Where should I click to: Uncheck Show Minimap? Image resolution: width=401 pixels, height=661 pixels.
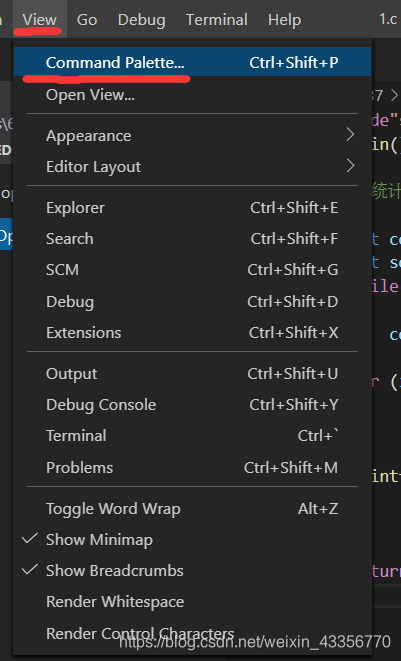tap(192, 540)
